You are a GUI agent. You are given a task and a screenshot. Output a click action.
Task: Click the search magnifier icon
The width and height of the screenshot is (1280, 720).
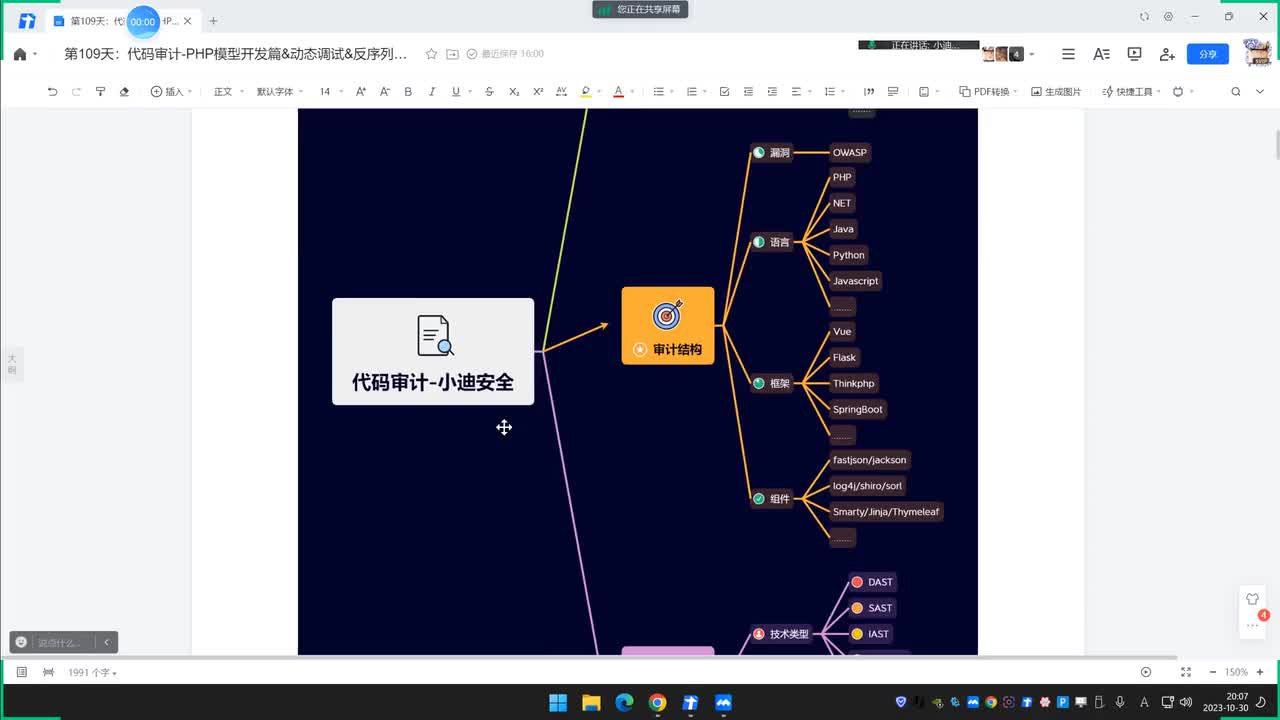coord(1236,92)
